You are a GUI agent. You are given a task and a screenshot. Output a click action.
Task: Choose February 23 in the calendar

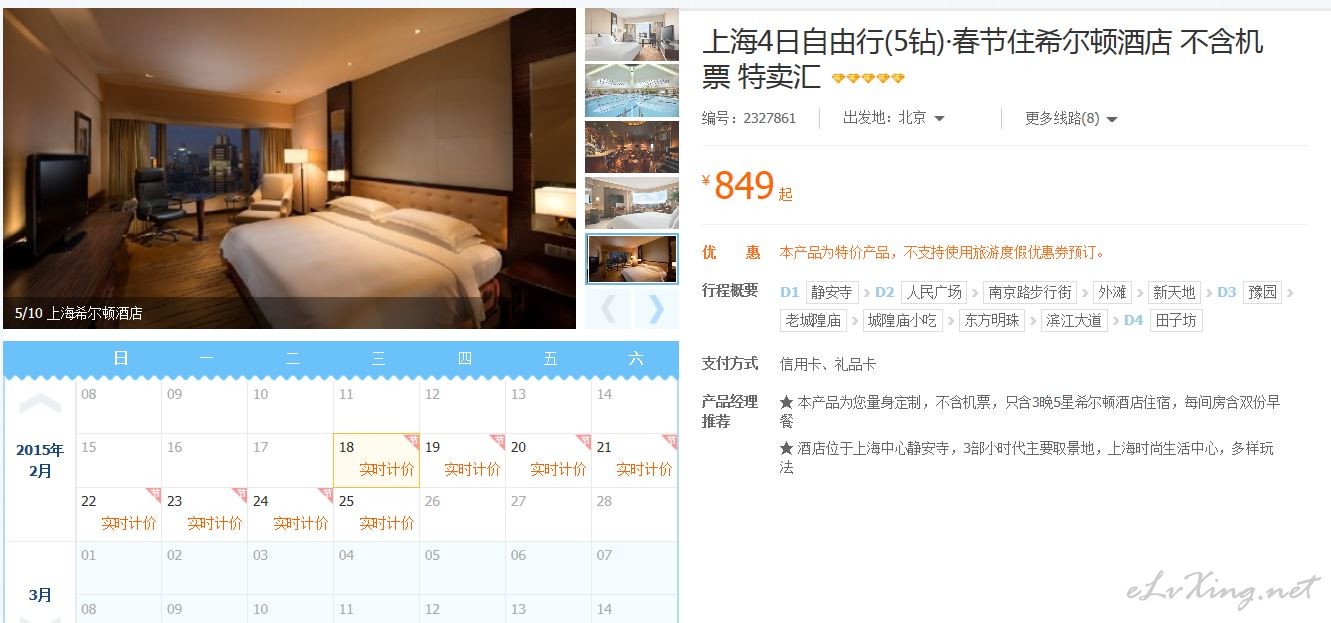pos(204,514)
